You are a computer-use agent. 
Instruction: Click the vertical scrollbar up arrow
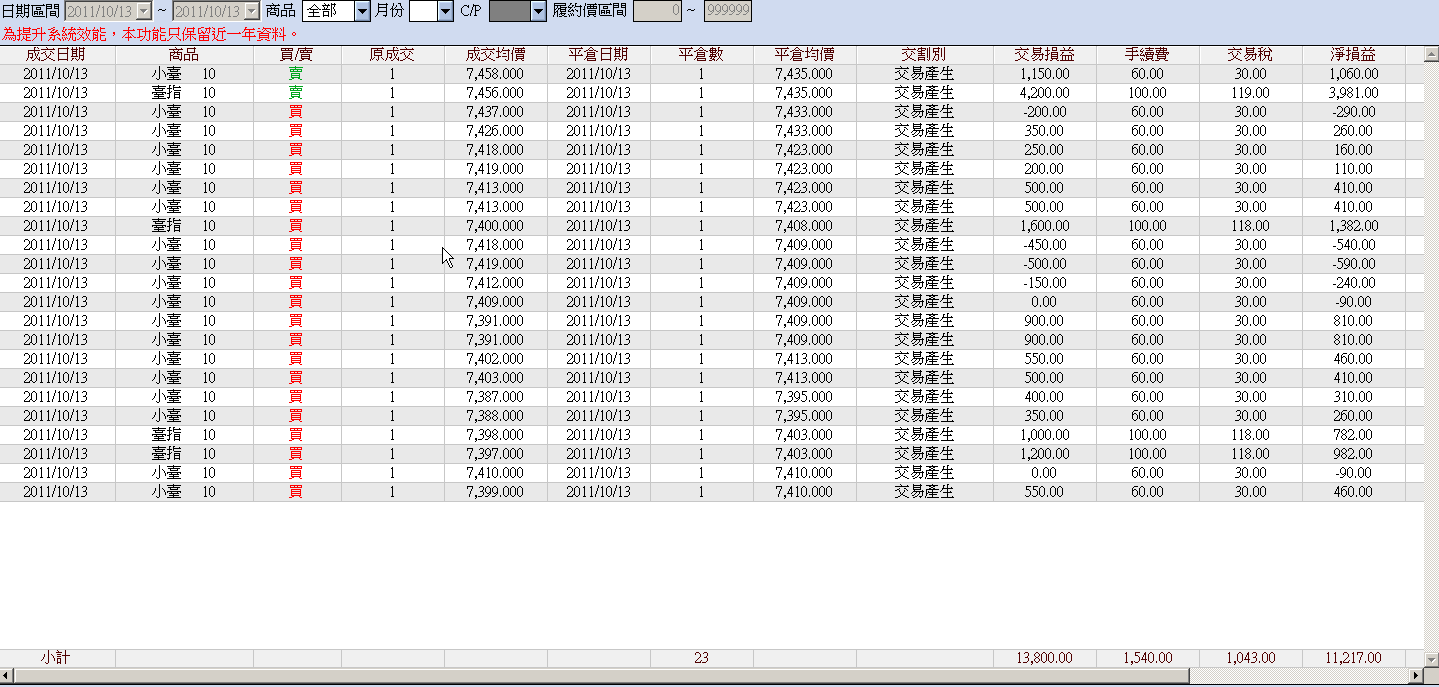(1430, 55)
